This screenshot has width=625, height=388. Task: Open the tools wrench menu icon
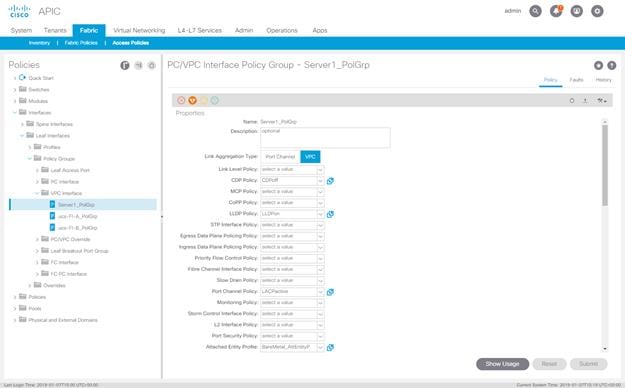[601, 101]
